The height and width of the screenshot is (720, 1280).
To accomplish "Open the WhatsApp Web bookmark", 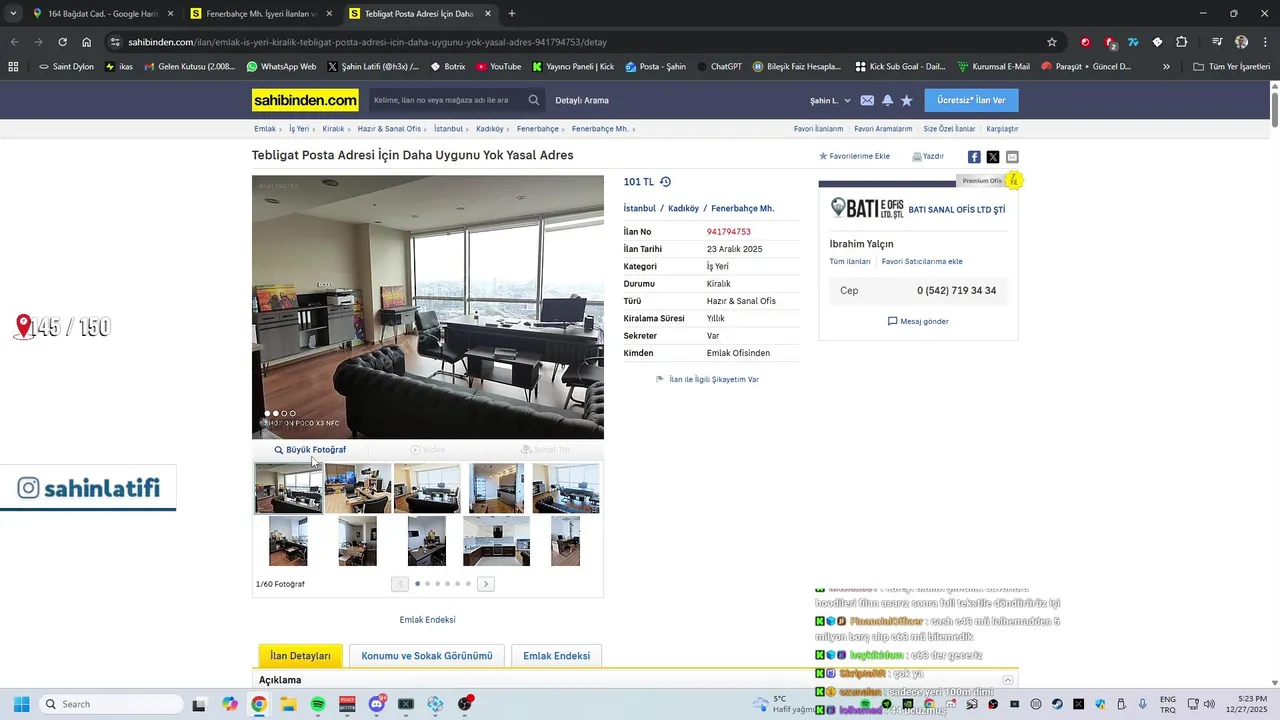I will tap(281, 67).
